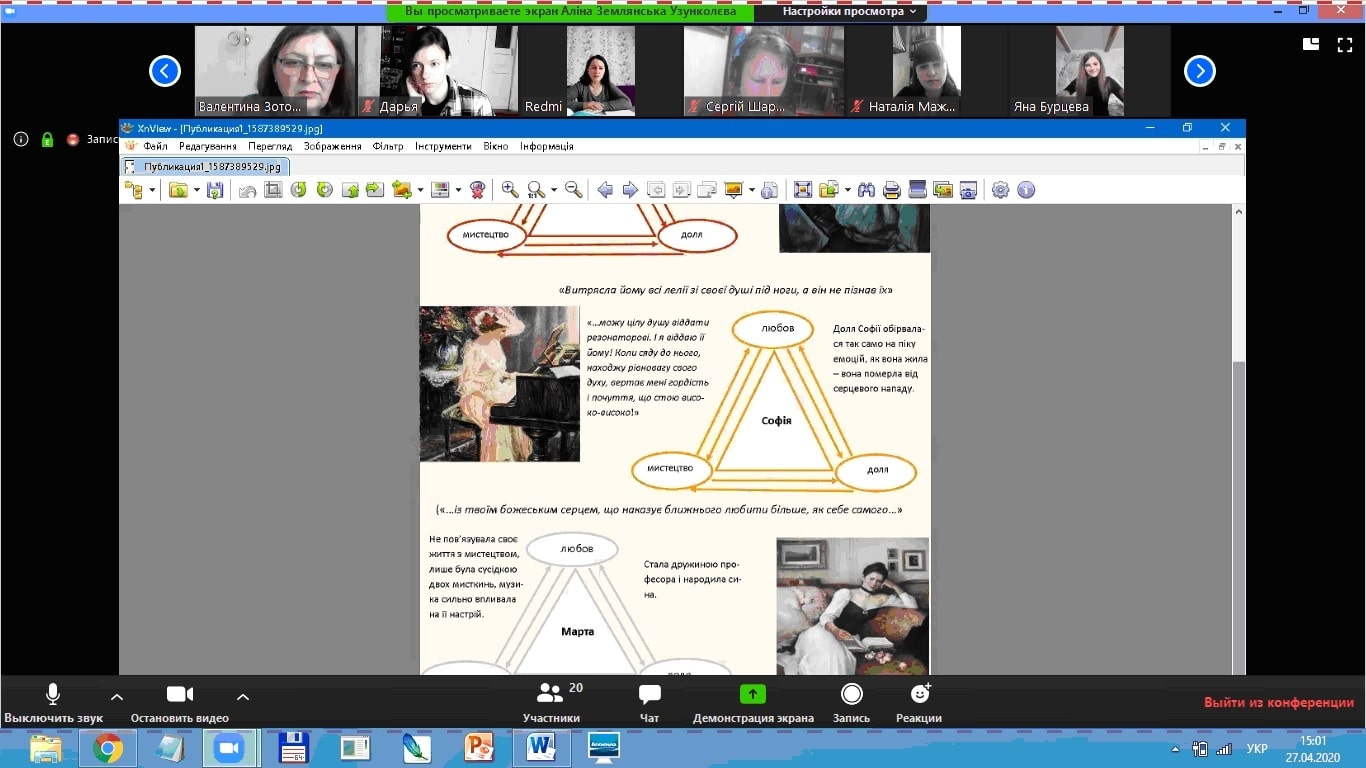Image resolution: width=1366 pixels, height=768 pixels.
Task: Open the Фільтр menu
Action: (x=388, y=146)
